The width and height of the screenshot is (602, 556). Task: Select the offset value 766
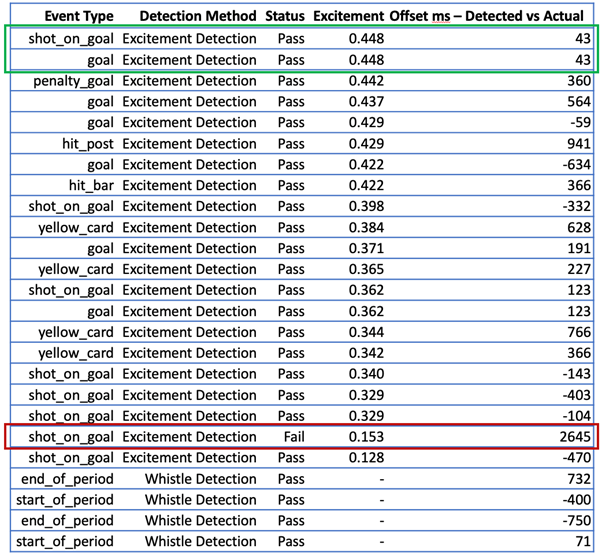(x=579, y=332)
